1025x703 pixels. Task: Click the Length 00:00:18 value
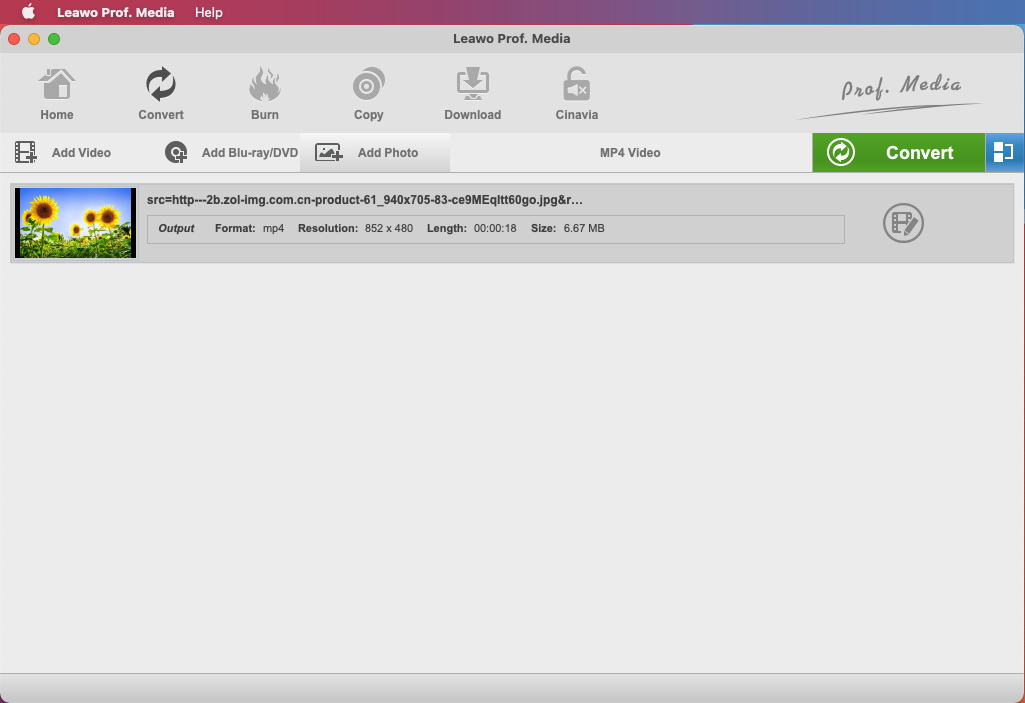point(495,228)
